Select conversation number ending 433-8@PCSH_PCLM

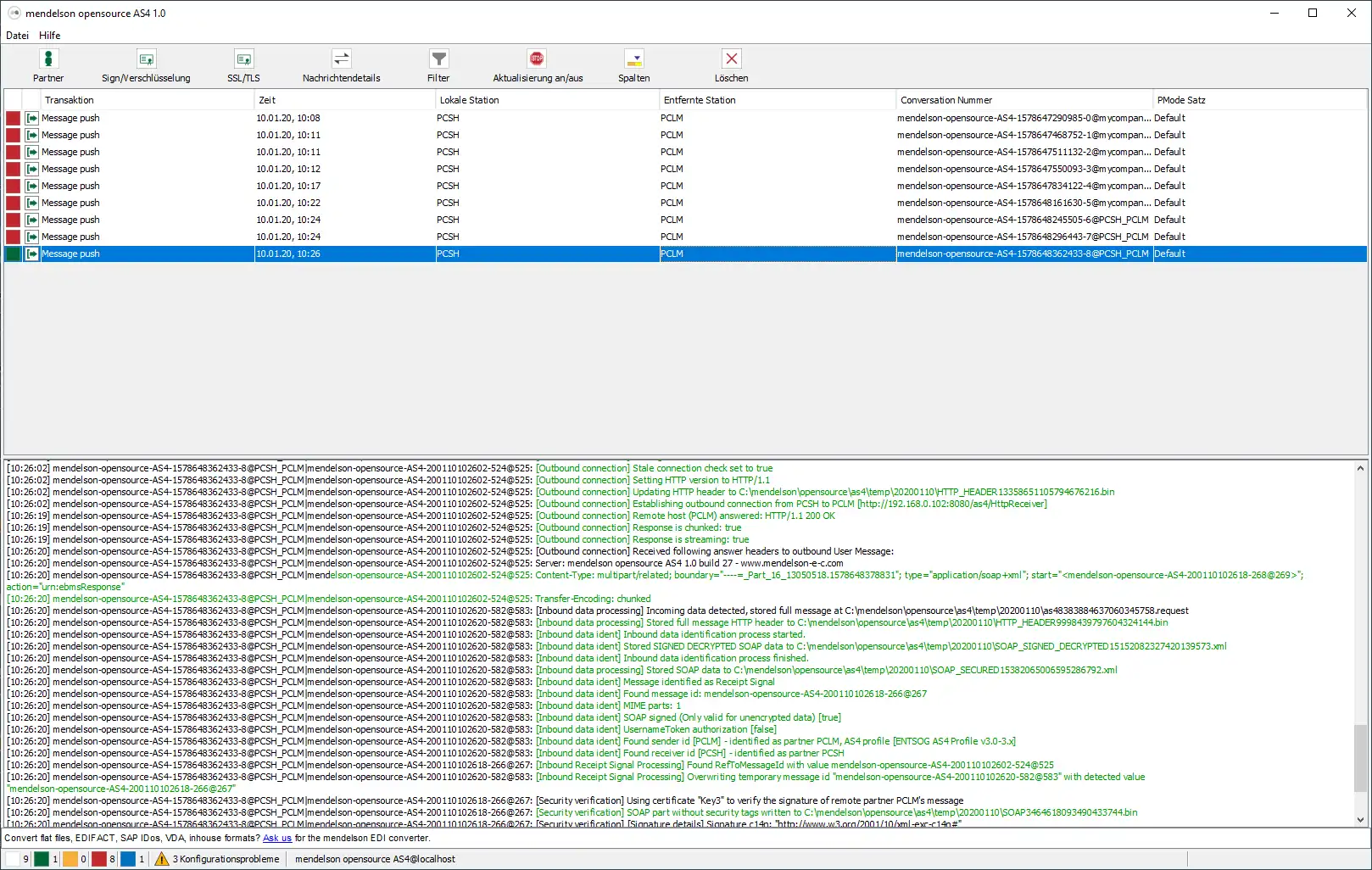pos(1023,254)
